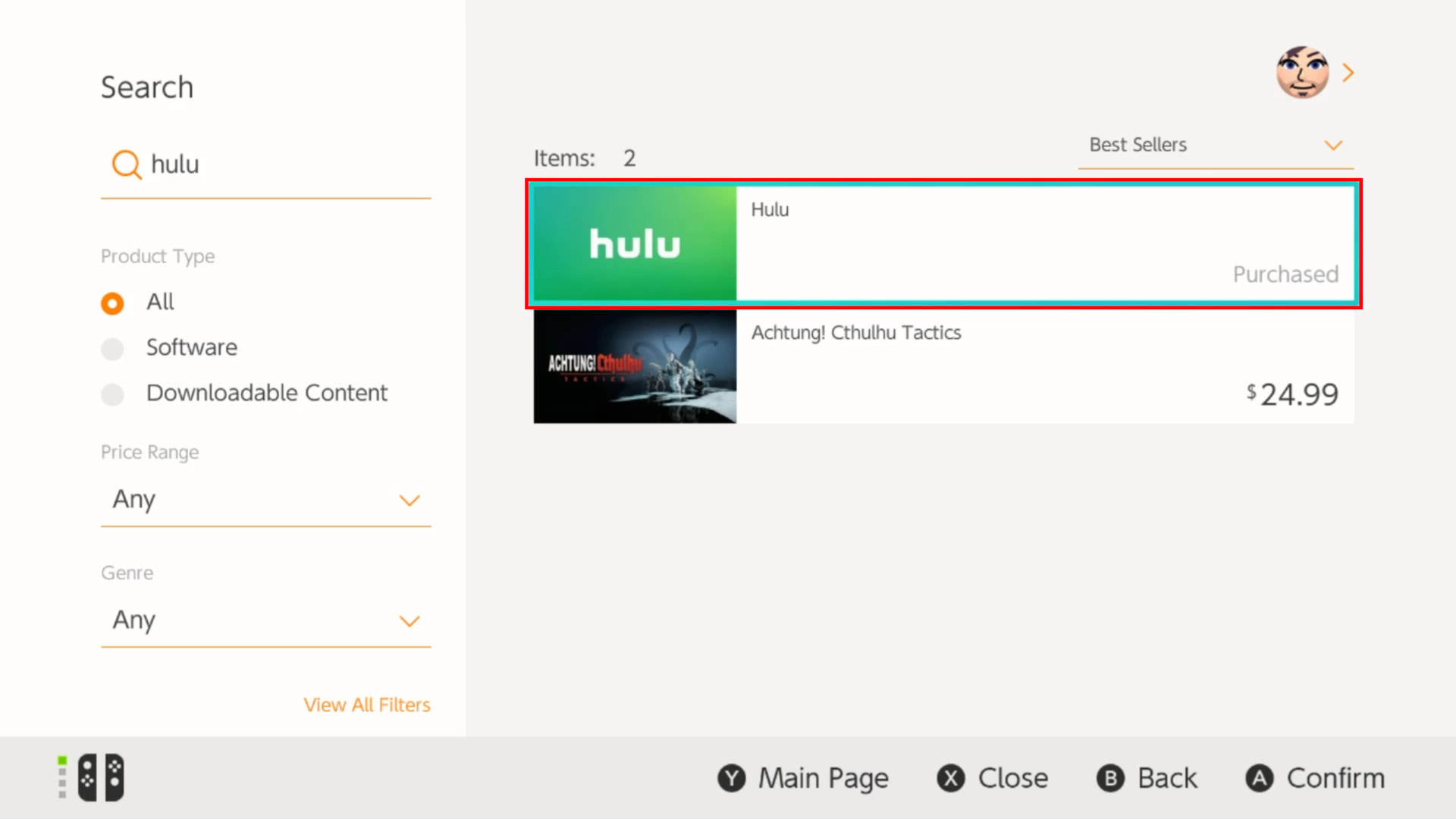This screenshot has width=1456, height=819.
Task: Select the All product type radio button
Action: click(x=112, y=301)
